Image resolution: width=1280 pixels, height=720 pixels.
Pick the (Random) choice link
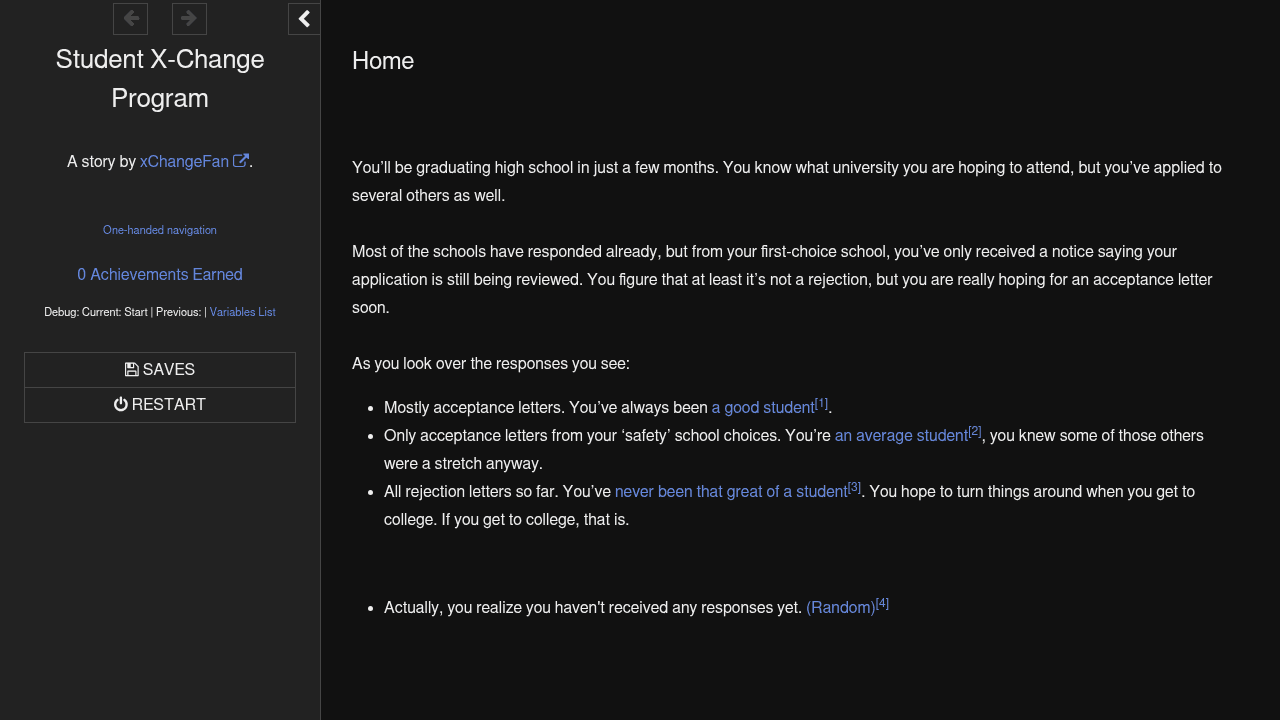click(x=840, y=608)
